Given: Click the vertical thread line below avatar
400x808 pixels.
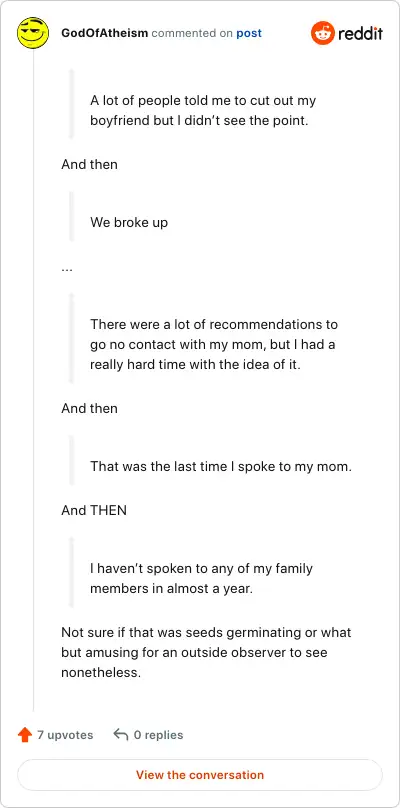Looking at the screenshot, I should pyautogui.click(x=34, y=381).
